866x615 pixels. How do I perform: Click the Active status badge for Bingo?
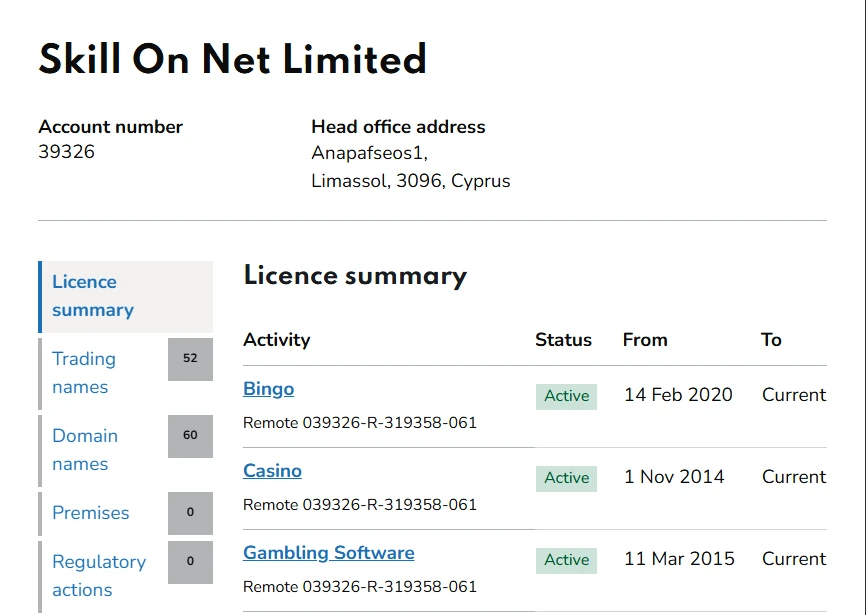566,396
